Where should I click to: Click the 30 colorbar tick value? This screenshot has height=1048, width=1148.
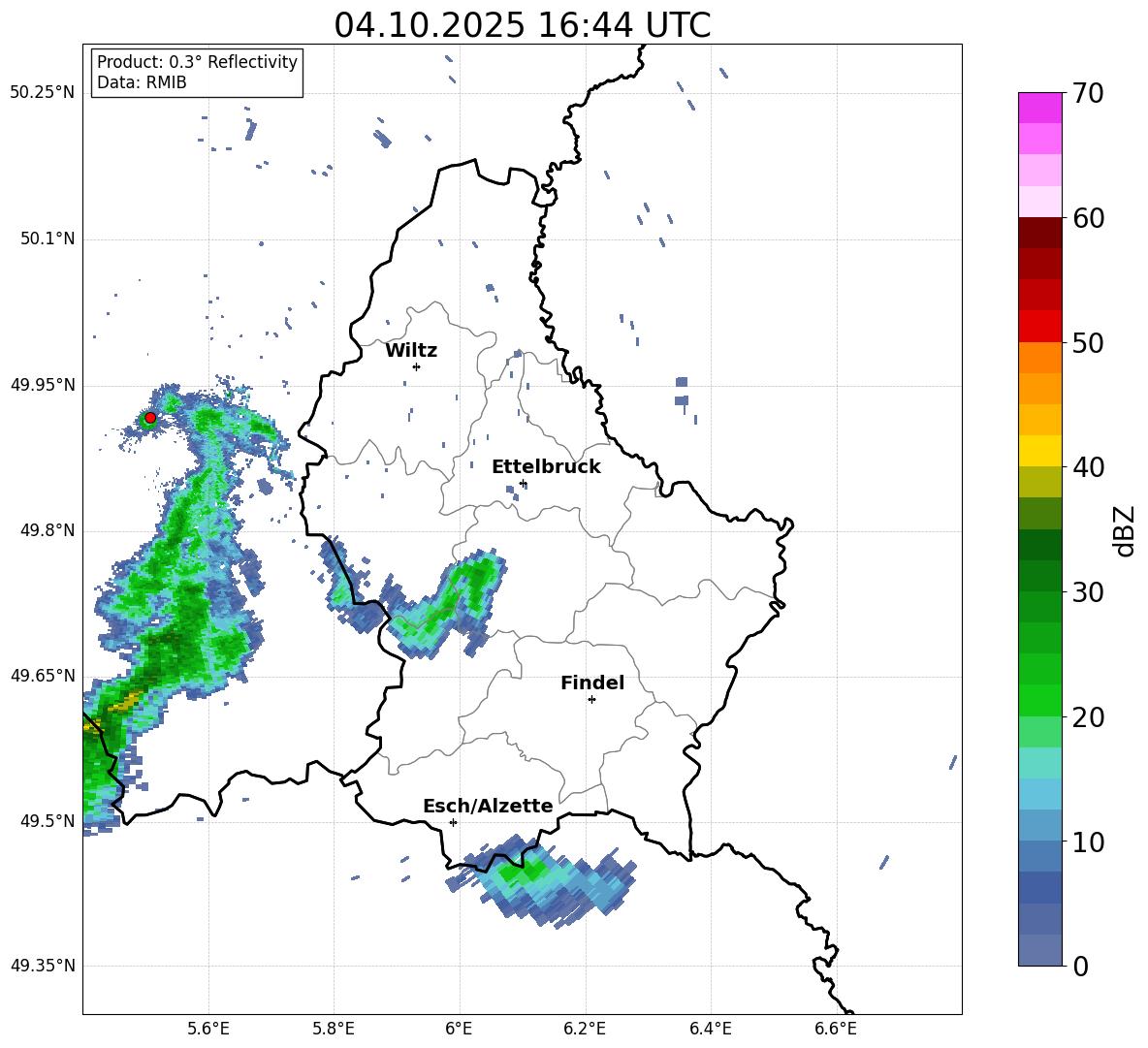point(1088,591)
